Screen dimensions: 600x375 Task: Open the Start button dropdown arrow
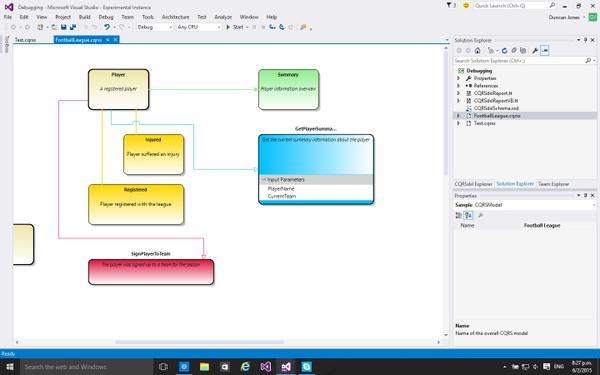[x=247, y=27]
